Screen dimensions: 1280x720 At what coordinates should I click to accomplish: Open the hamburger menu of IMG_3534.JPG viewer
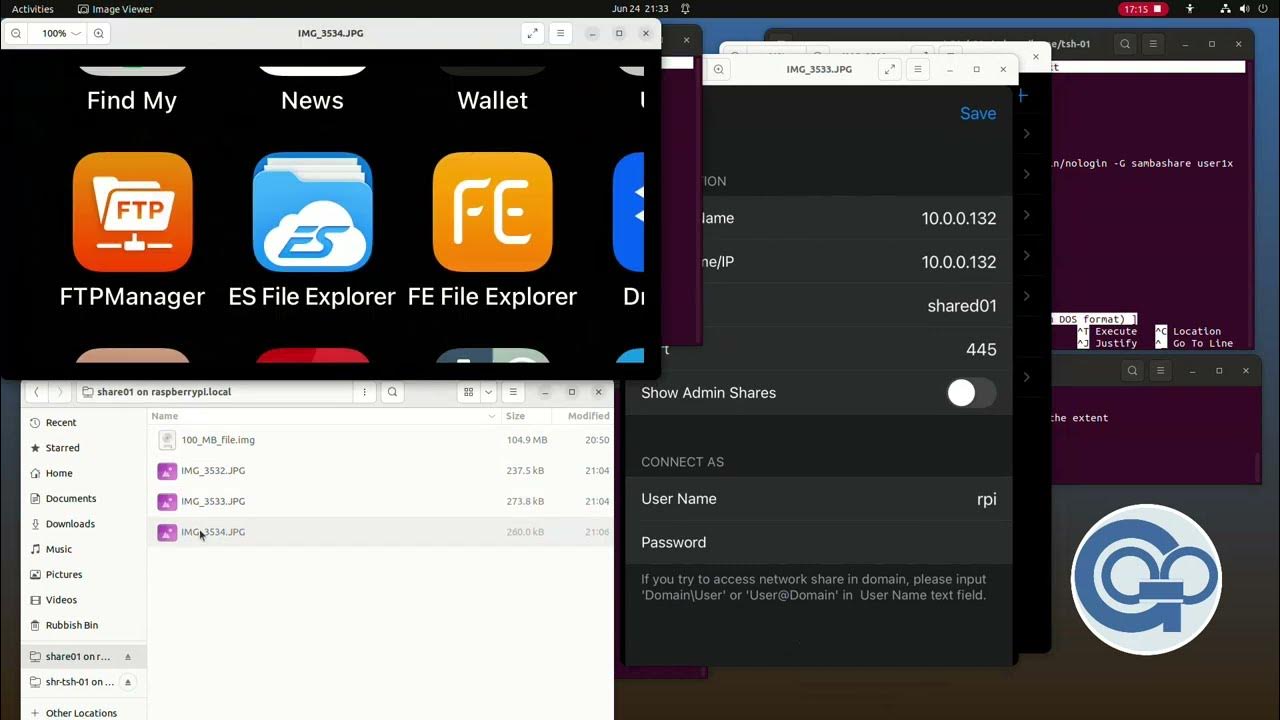click(x=561, y=33)
